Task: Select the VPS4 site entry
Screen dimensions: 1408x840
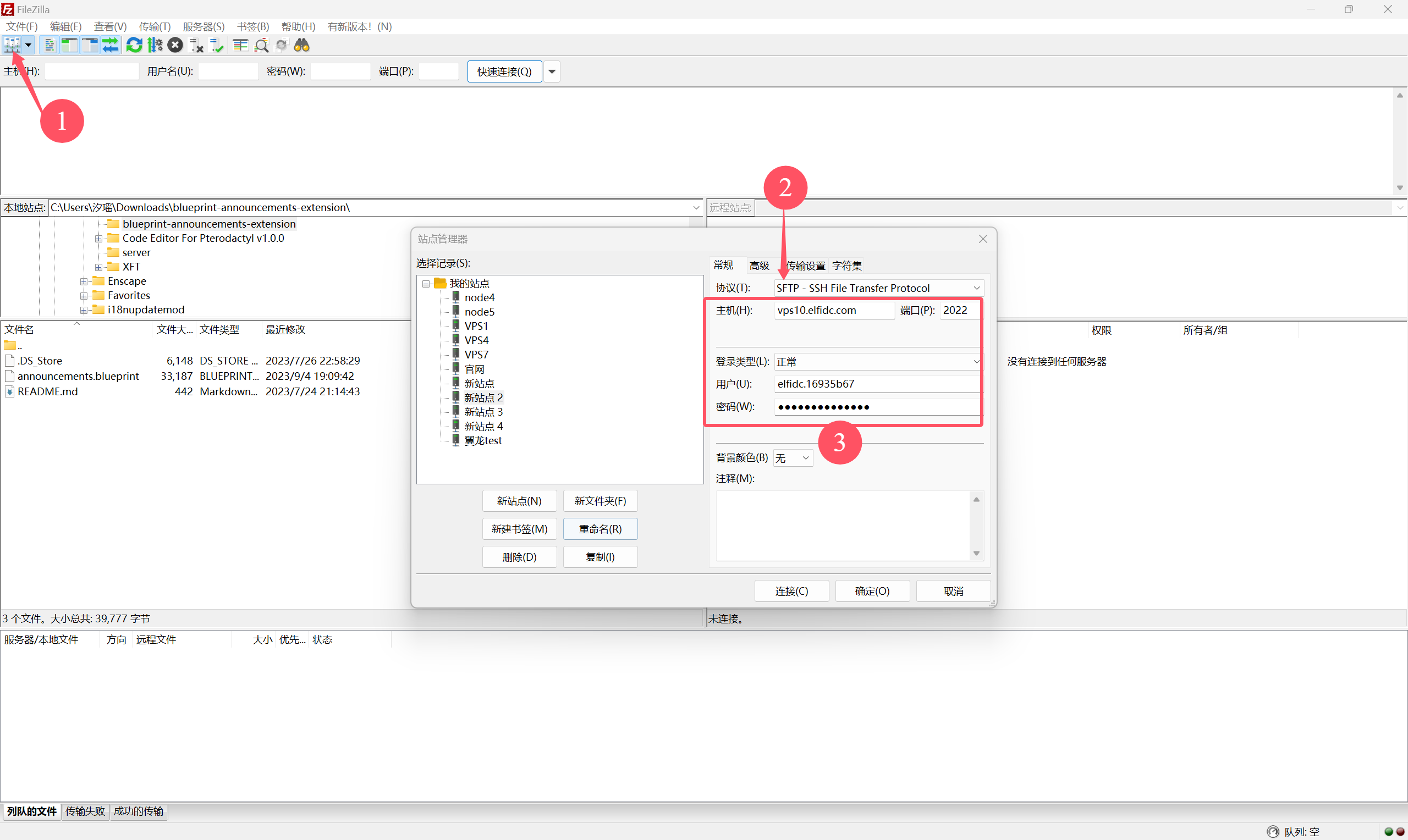Action: coord(476,340)
